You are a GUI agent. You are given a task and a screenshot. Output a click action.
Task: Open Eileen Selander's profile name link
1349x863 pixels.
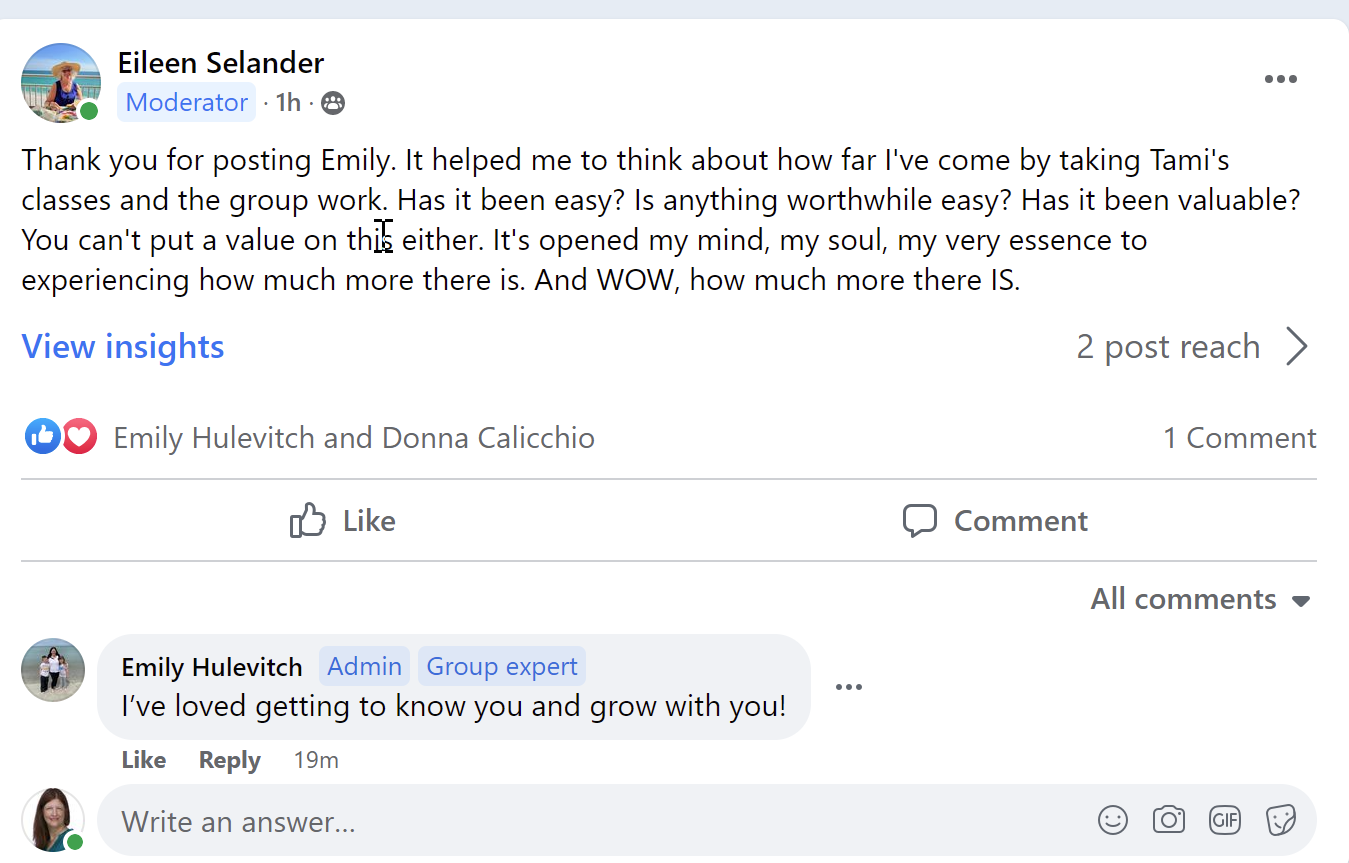[x=221, y=63]
